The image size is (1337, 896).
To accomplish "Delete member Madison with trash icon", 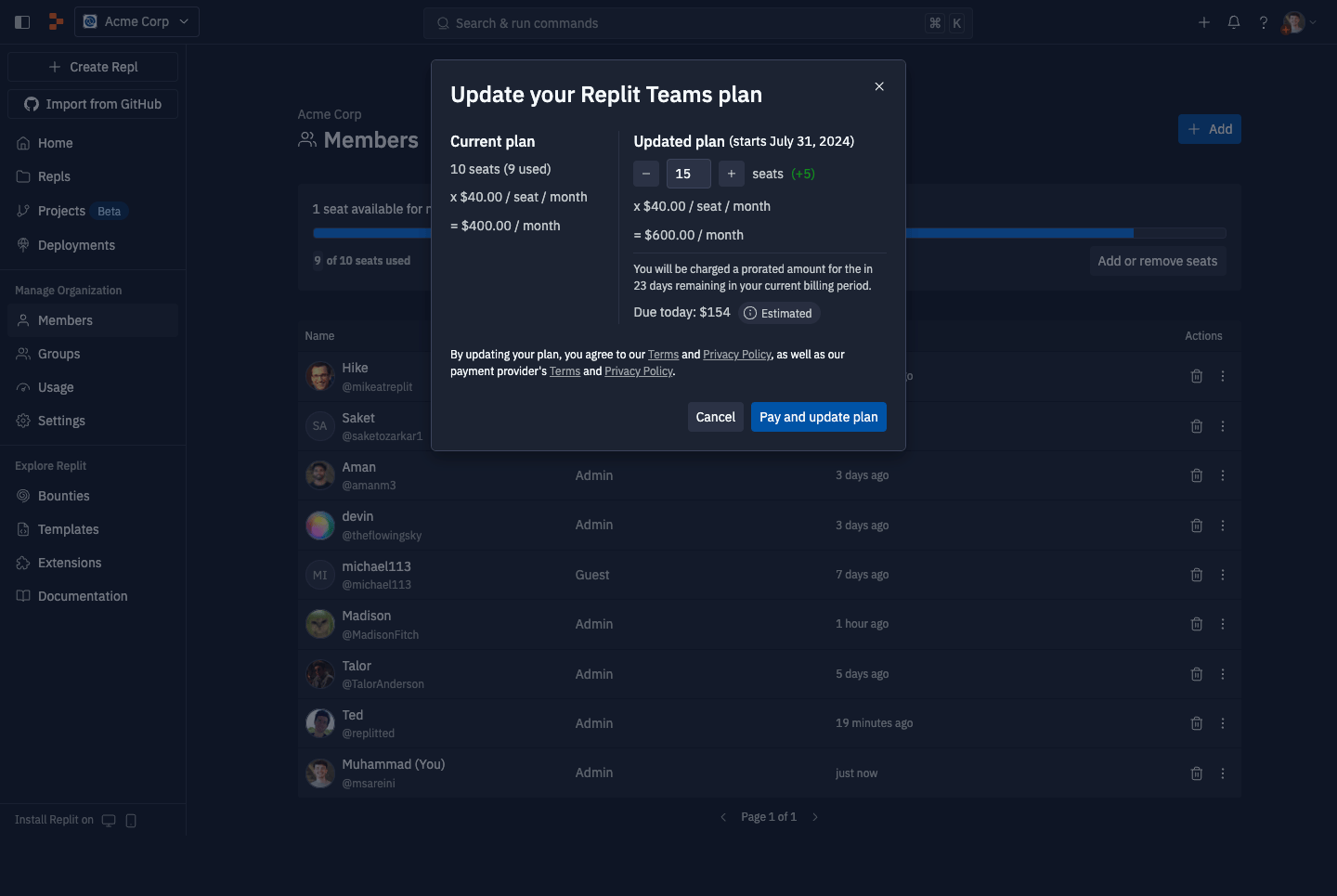I will (1197, 624).
